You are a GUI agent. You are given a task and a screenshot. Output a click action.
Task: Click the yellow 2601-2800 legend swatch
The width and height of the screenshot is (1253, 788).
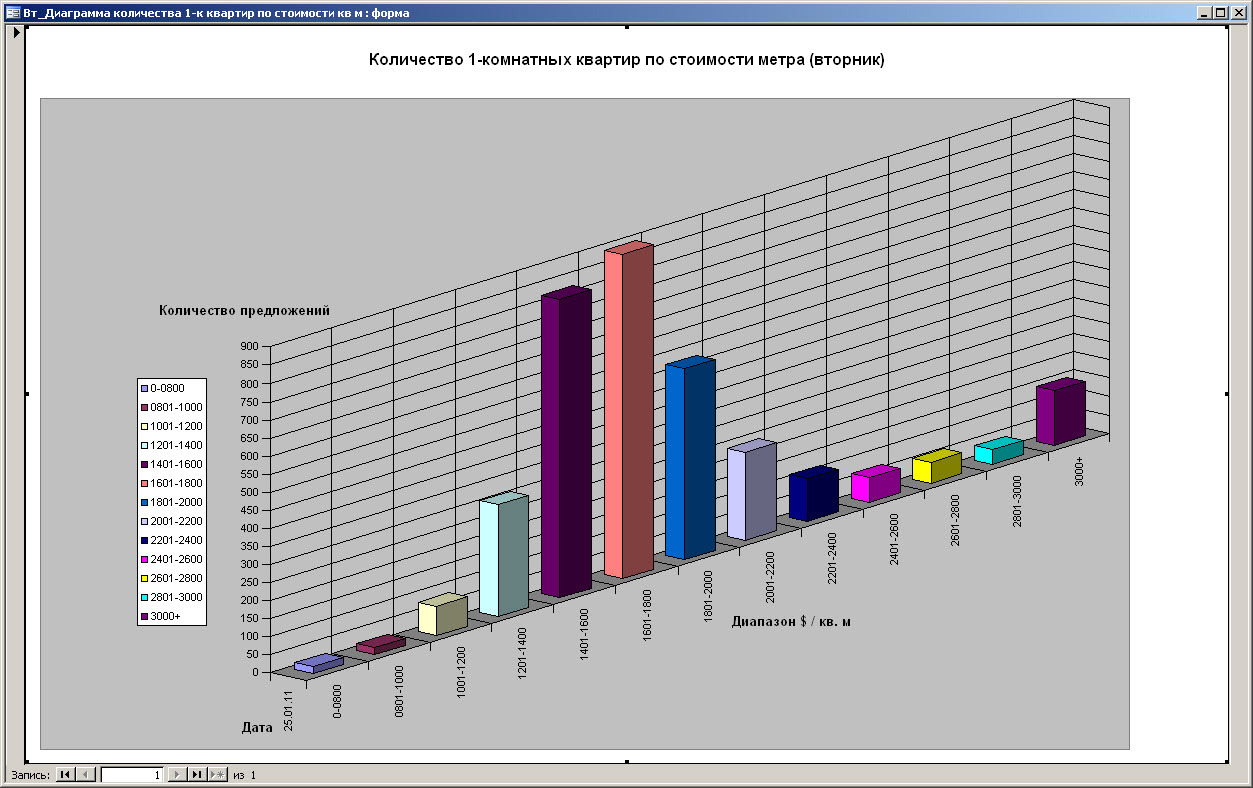point(145,579)
